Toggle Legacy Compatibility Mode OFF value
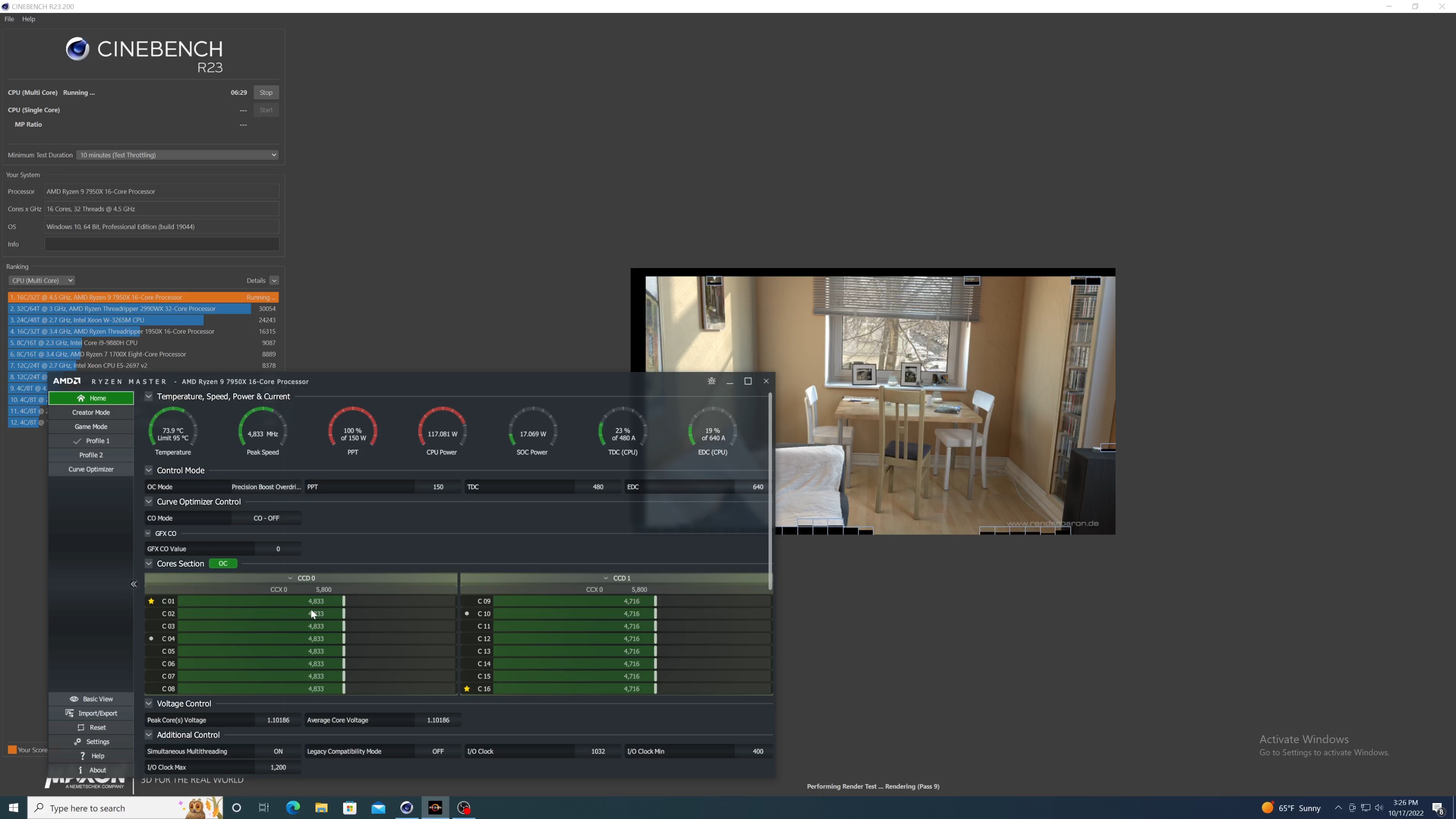 click(438, 751)
